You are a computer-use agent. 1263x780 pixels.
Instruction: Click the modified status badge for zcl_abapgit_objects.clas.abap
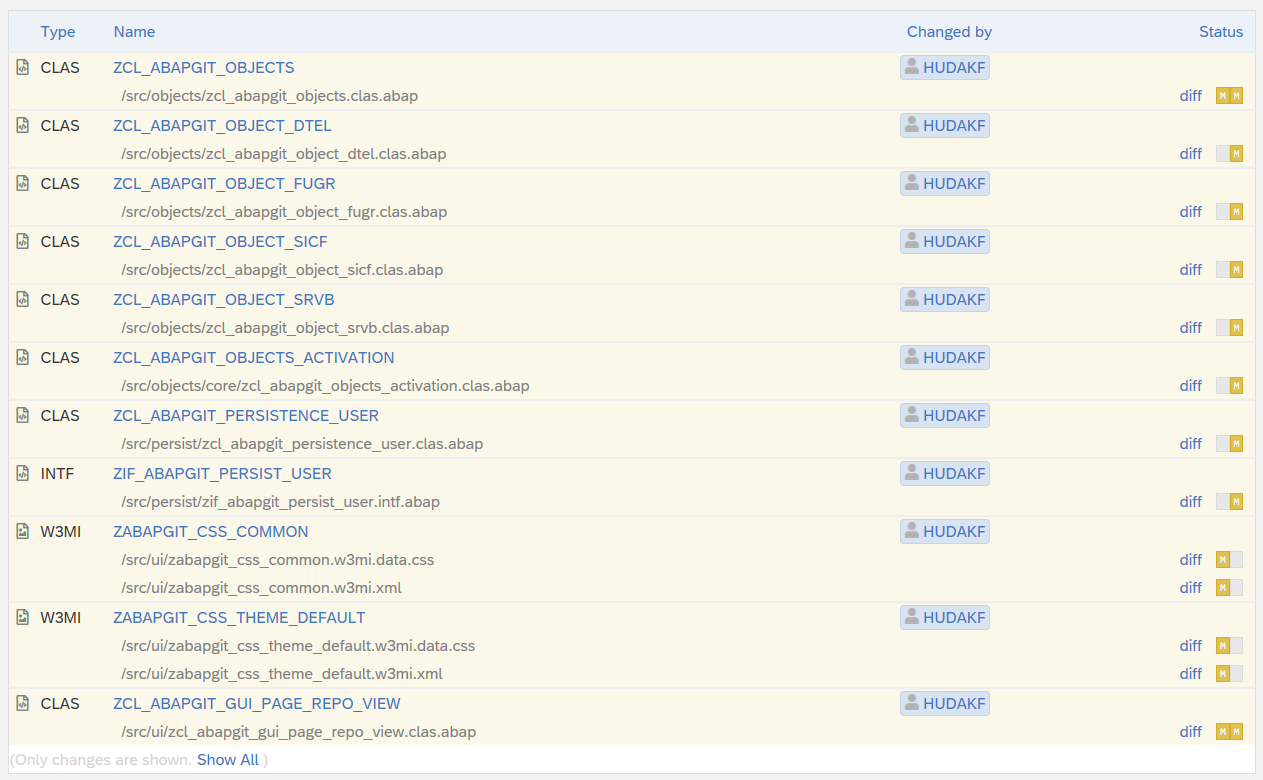click(1229, 96)
